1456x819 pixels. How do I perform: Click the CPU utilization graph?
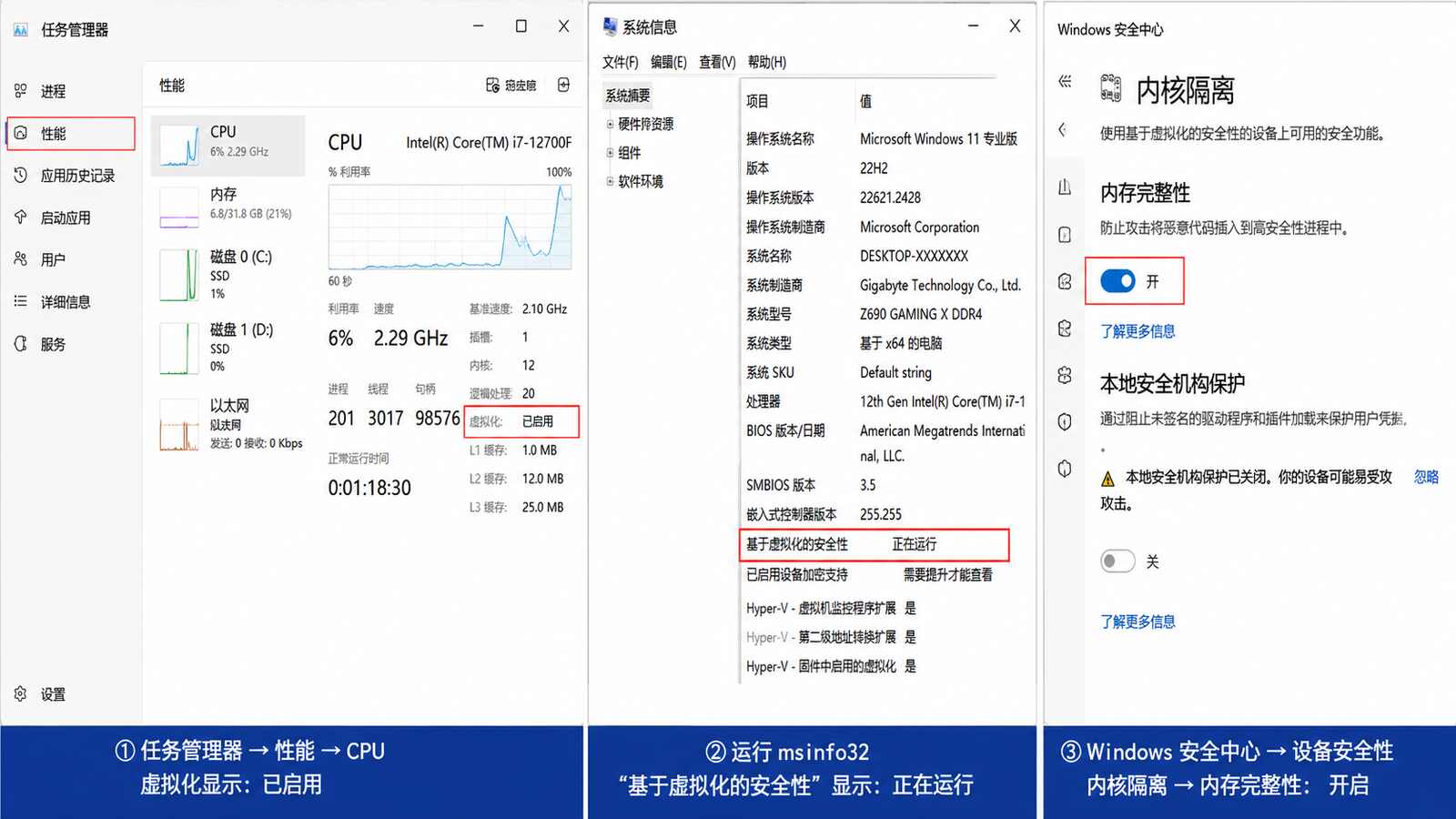tap(450, 227)
